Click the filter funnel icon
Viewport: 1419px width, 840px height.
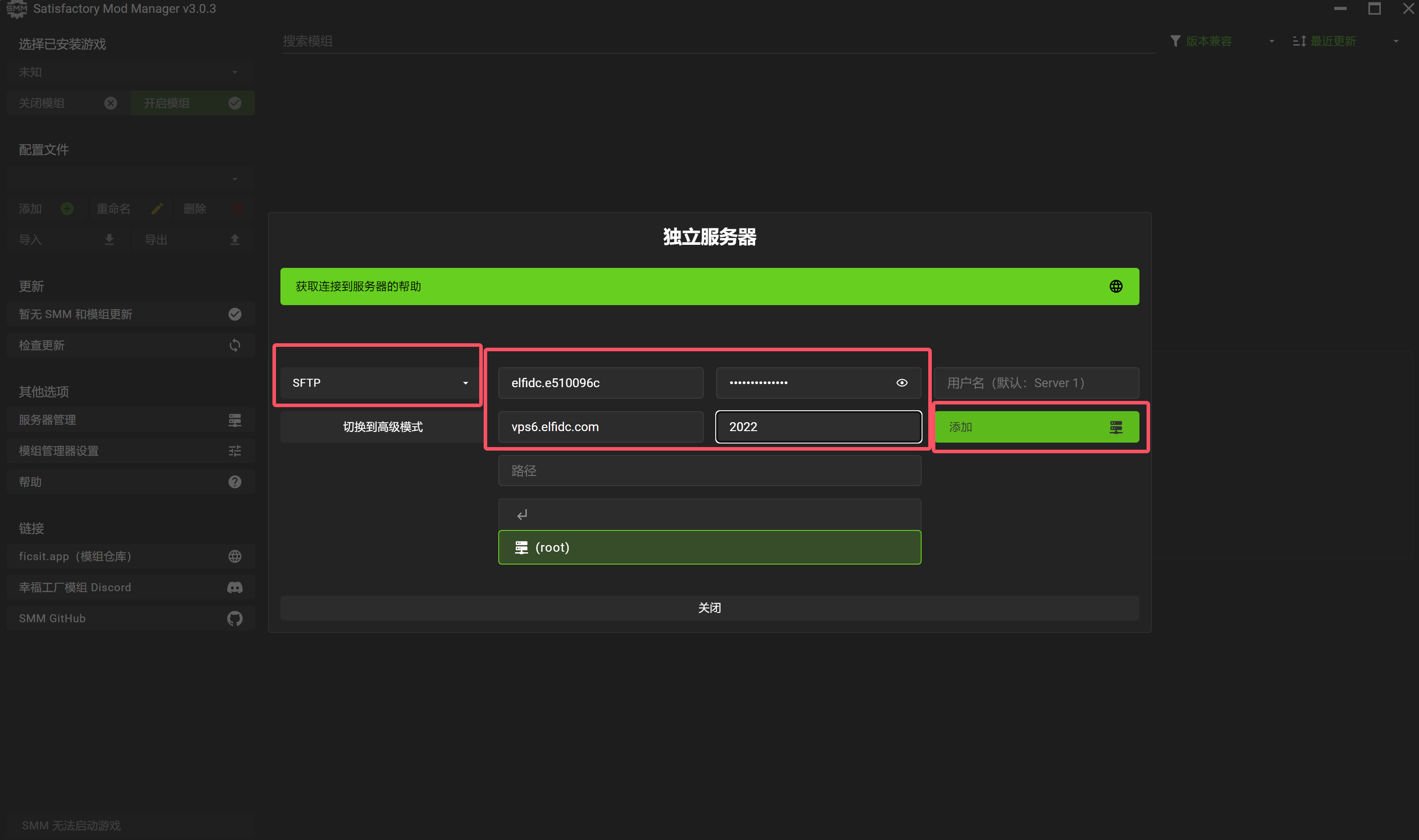pyautogui.click(x=1175, y=41)
